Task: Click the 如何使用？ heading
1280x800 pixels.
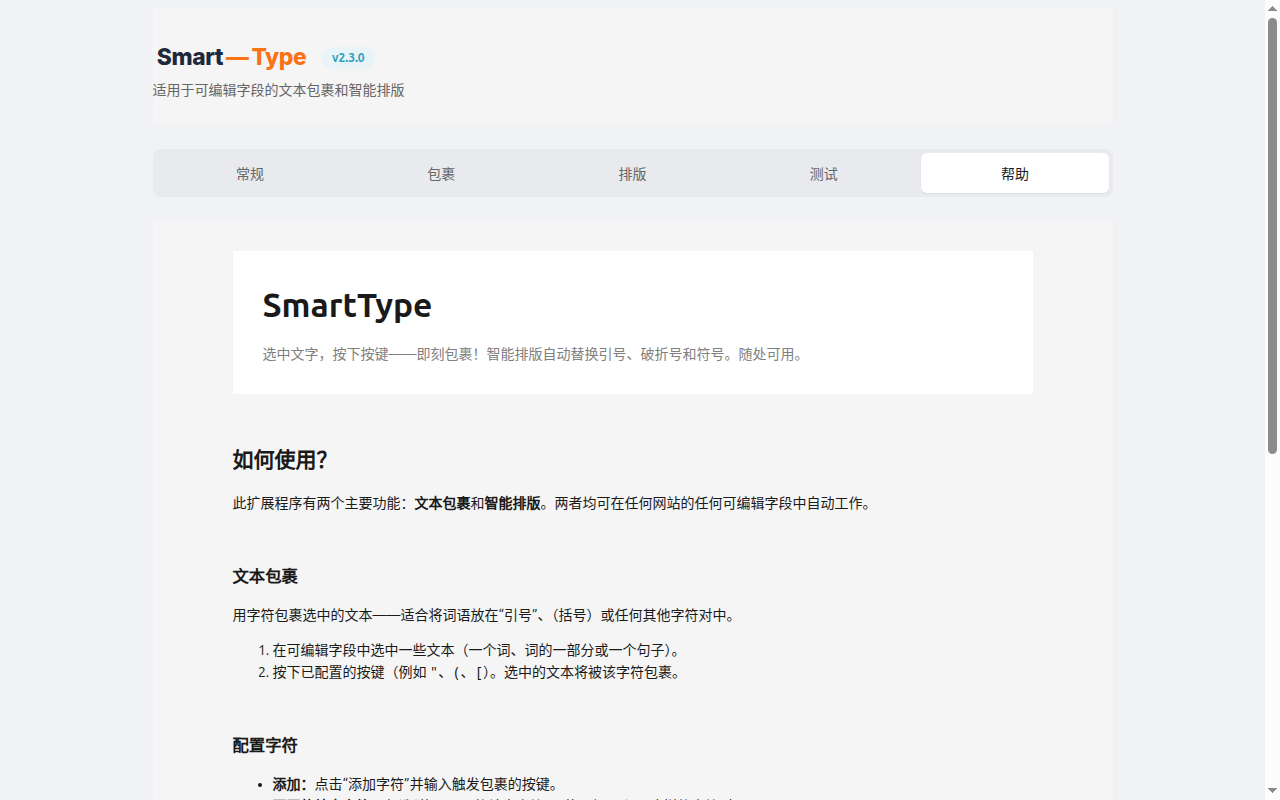Action: click(x=280, y=460)
